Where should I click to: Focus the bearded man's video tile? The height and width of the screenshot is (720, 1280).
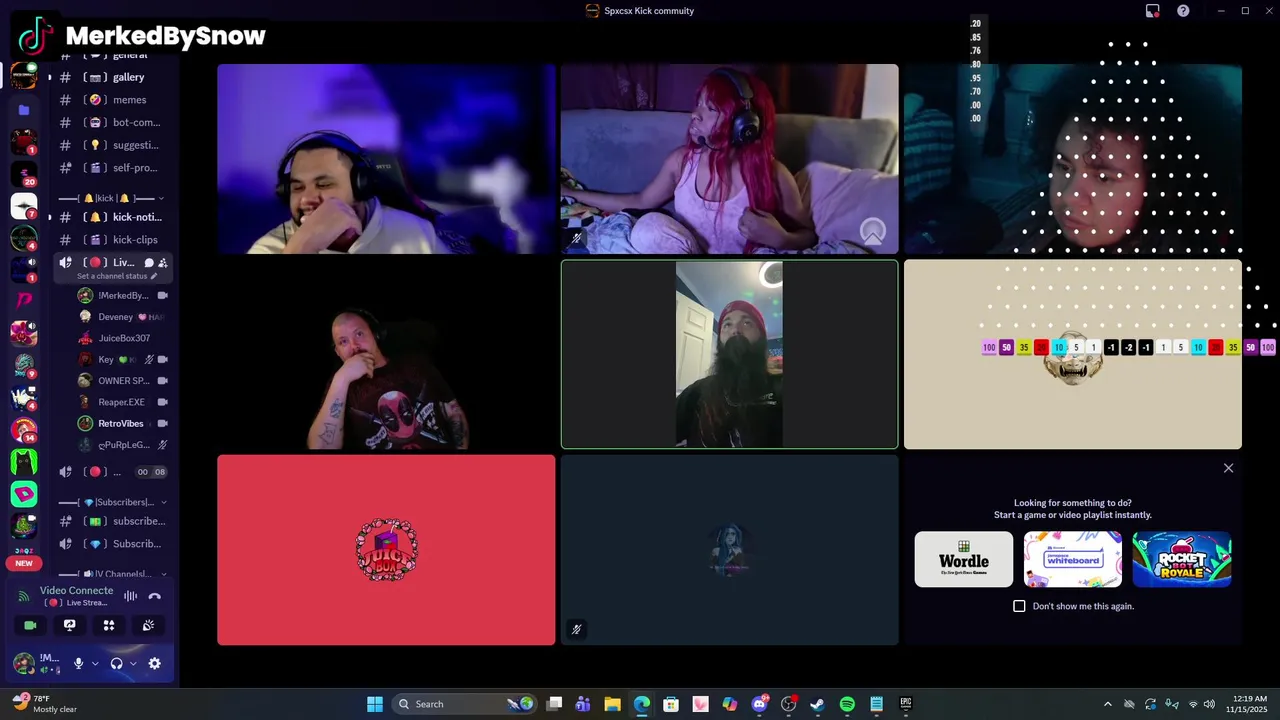pyautogui.click(x=730, y=355)
